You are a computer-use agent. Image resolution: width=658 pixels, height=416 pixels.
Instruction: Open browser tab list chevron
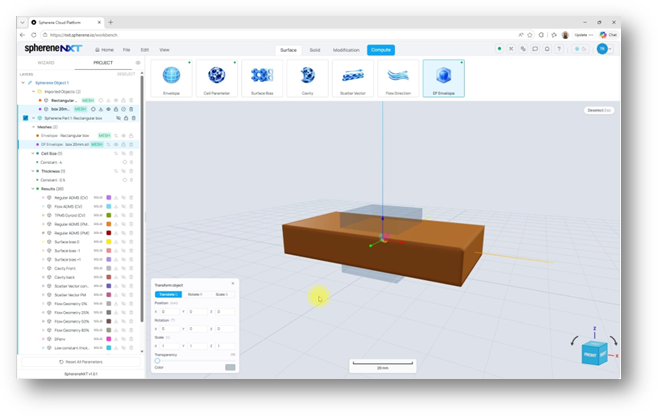22,22
